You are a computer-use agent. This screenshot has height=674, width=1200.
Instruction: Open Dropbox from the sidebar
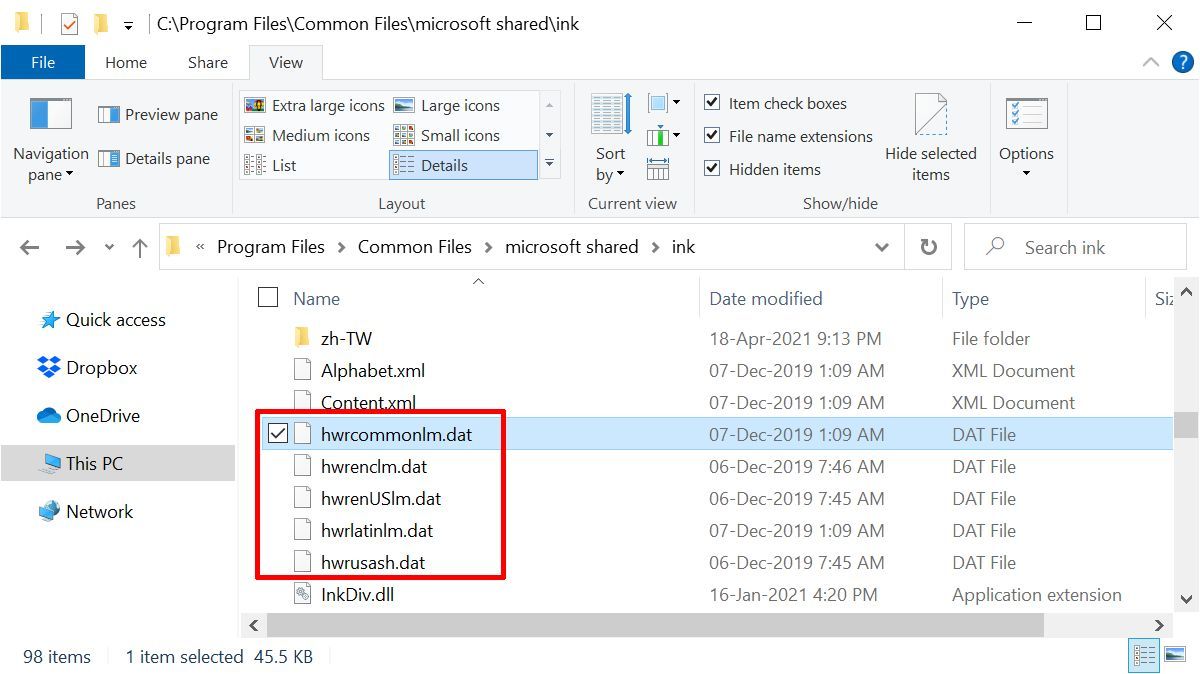tap(100, 367)
